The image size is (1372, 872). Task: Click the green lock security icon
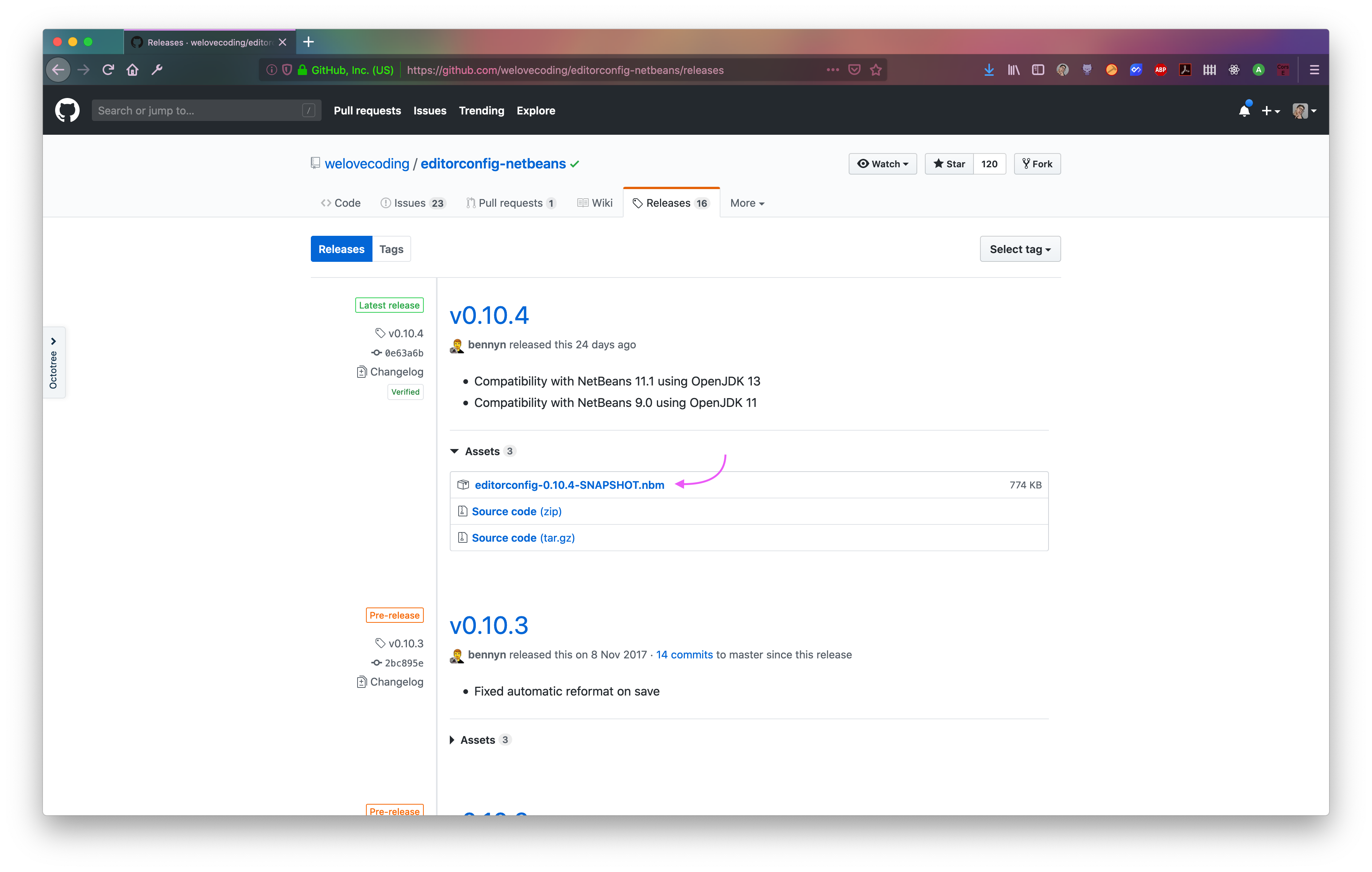(302, 70)
